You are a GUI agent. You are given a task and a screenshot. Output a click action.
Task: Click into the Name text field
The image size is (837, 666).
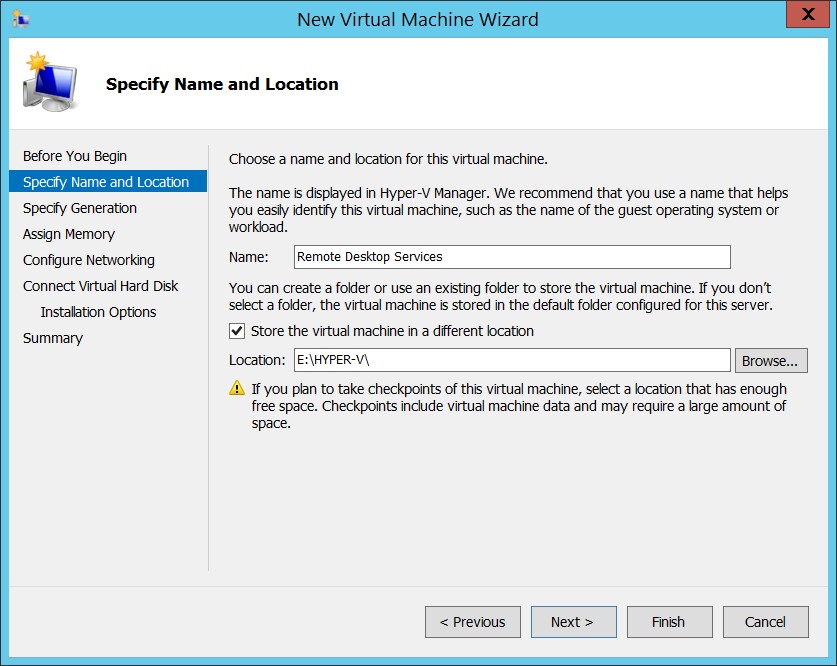(512, 257)
